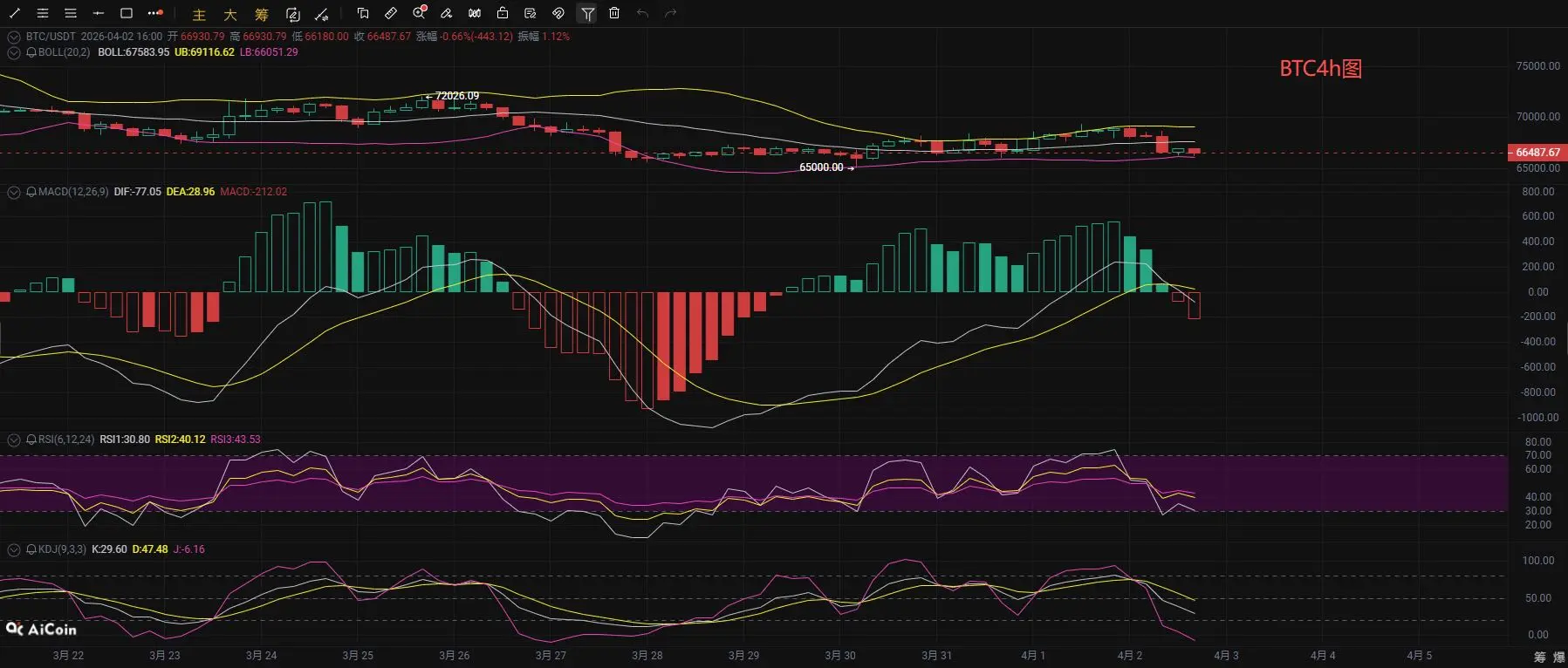Set alert with KDJ bell icon
1568x668 pixels.
[x=31, y=549]
